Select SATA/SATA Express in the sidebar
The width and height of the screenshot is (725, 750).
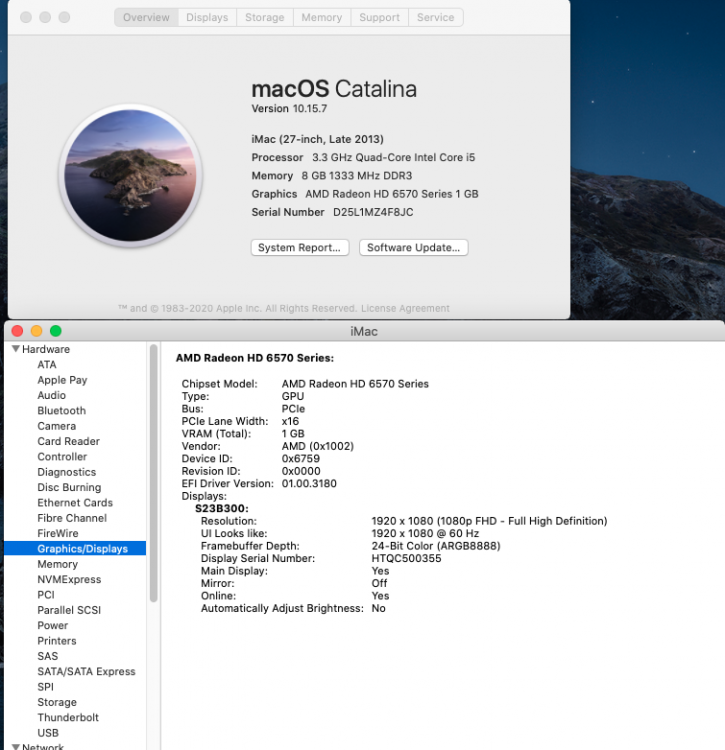(x=87, y=672)
